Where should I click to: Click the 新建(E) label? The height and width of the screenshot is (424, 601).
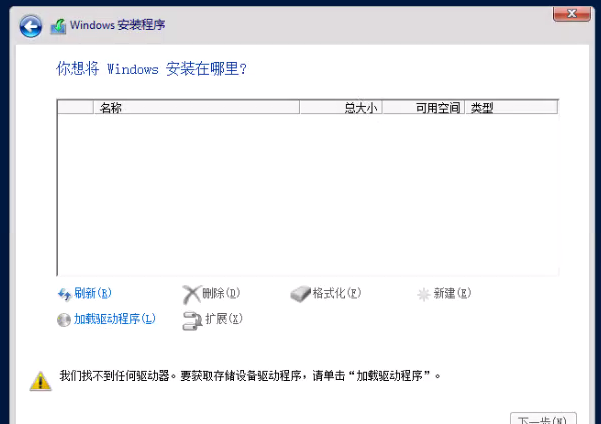pyautogui.click(x=452, y=293)
